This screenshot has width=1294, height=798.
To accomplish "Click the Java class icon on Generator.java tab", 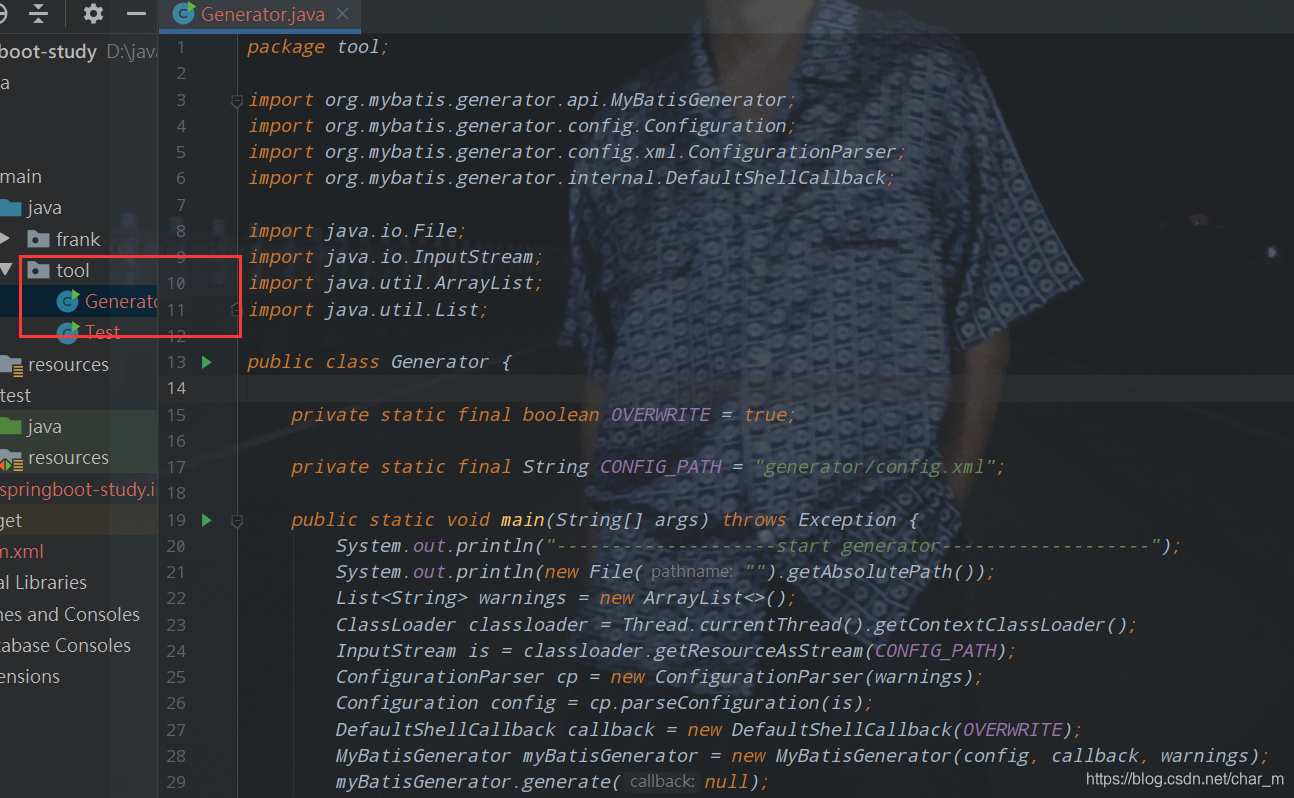I will pos(184,14).
